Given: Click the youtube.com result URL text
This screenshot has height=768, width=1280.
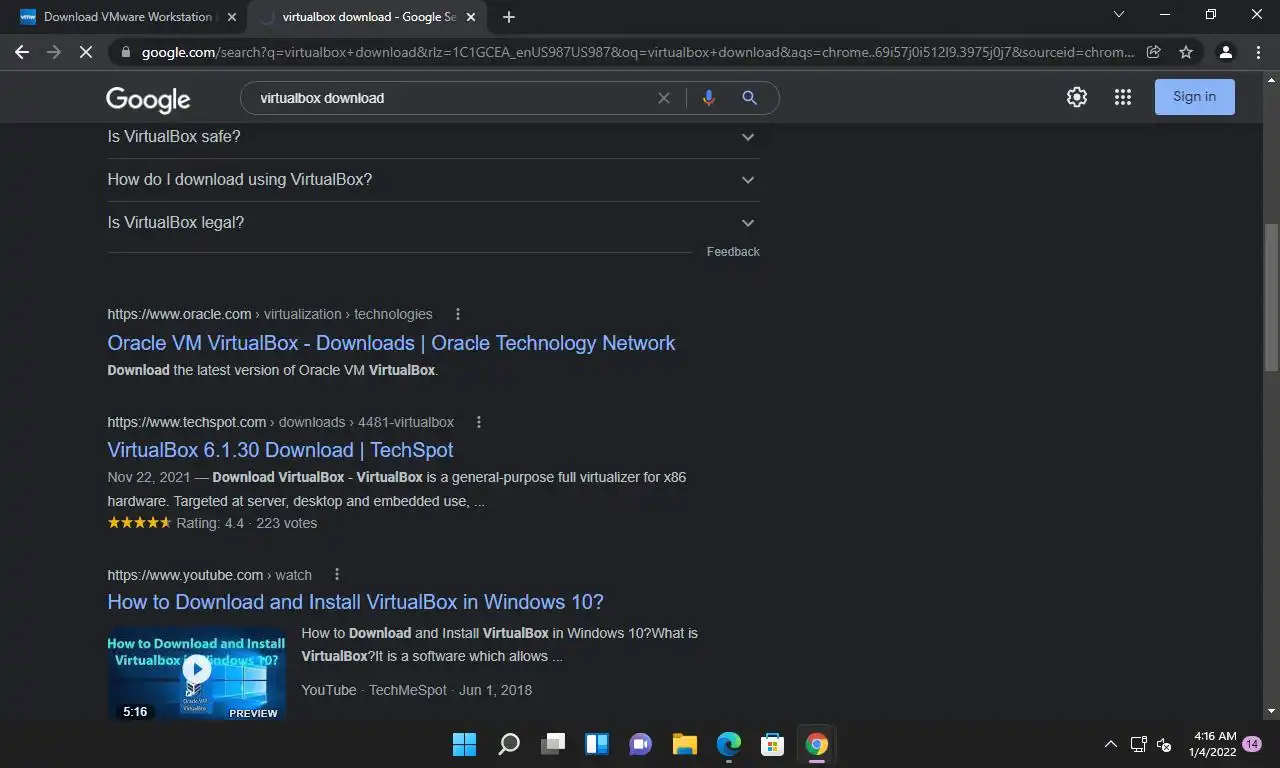Looking at the screenshot, I should tap(209, 575).
